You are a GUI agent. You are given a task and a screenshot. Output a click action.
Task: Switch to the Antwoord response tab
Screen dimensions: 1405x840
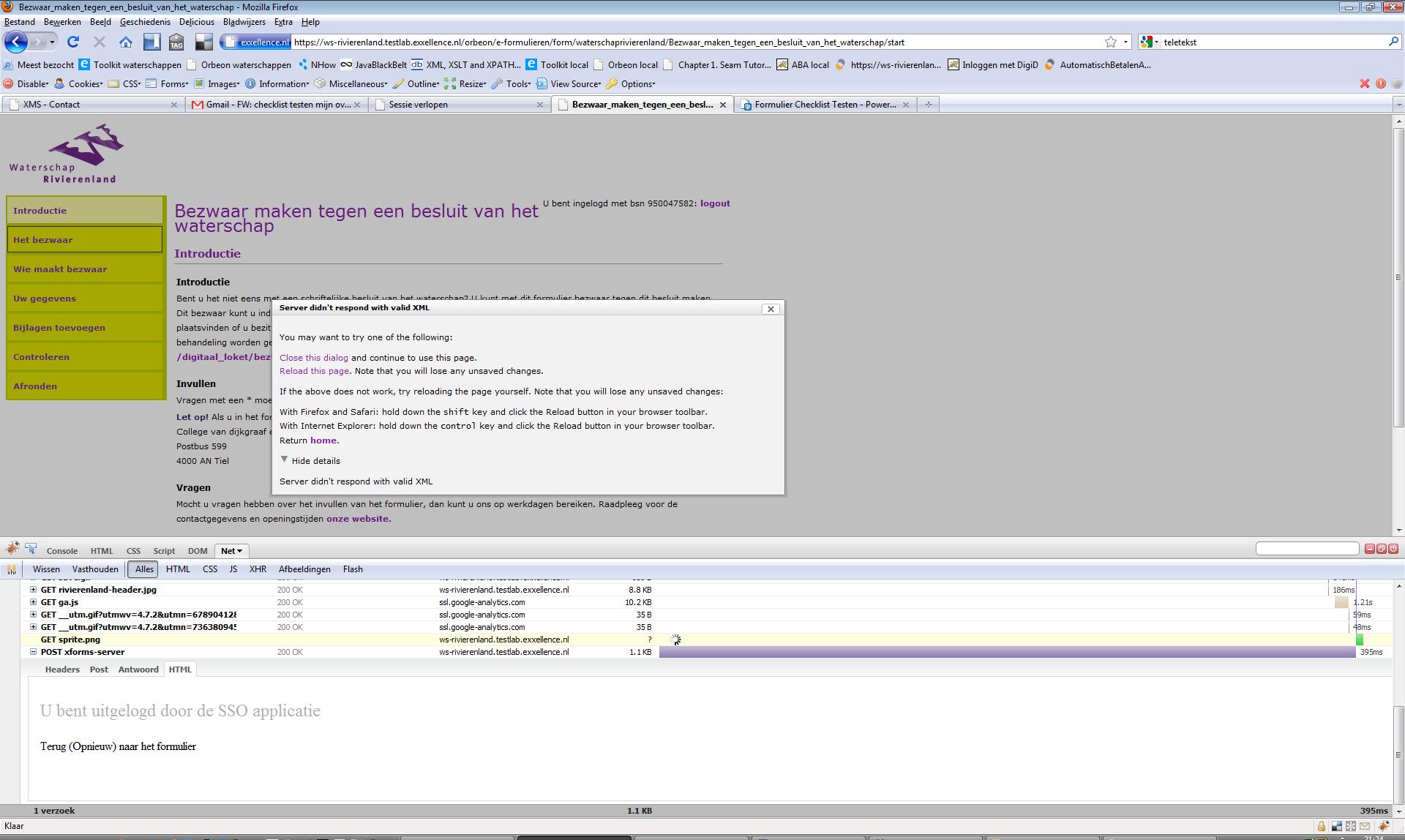tap(138, 670)
